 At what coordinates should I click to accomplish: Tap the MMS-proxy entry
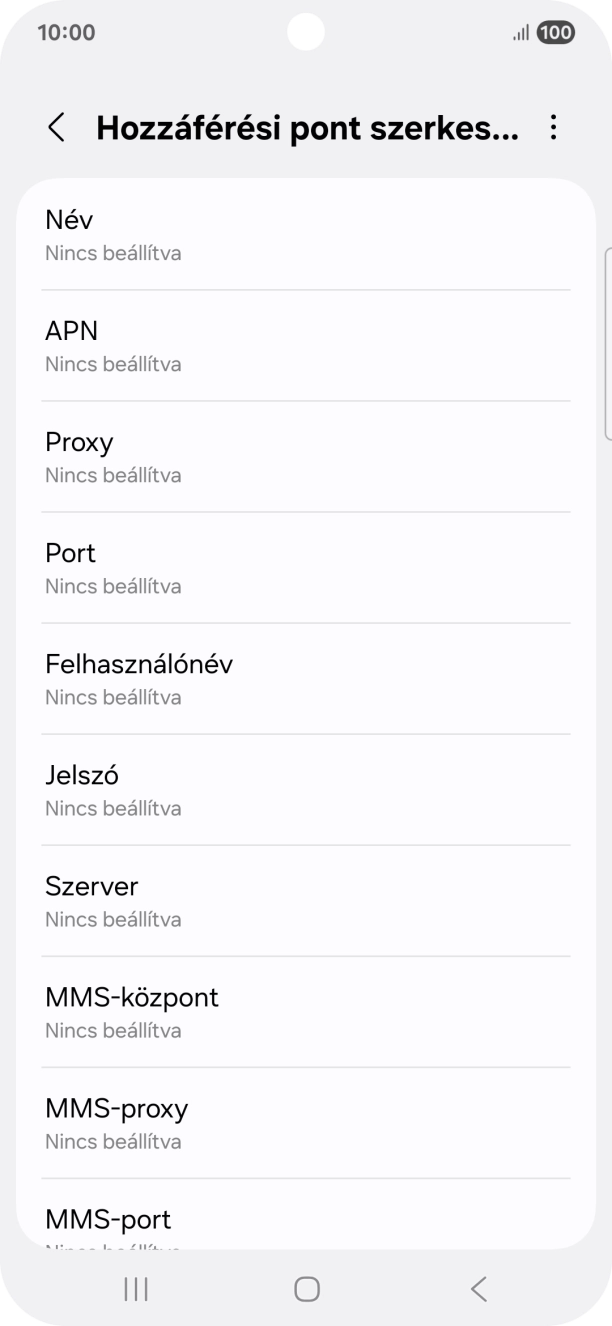point(306,1122)
